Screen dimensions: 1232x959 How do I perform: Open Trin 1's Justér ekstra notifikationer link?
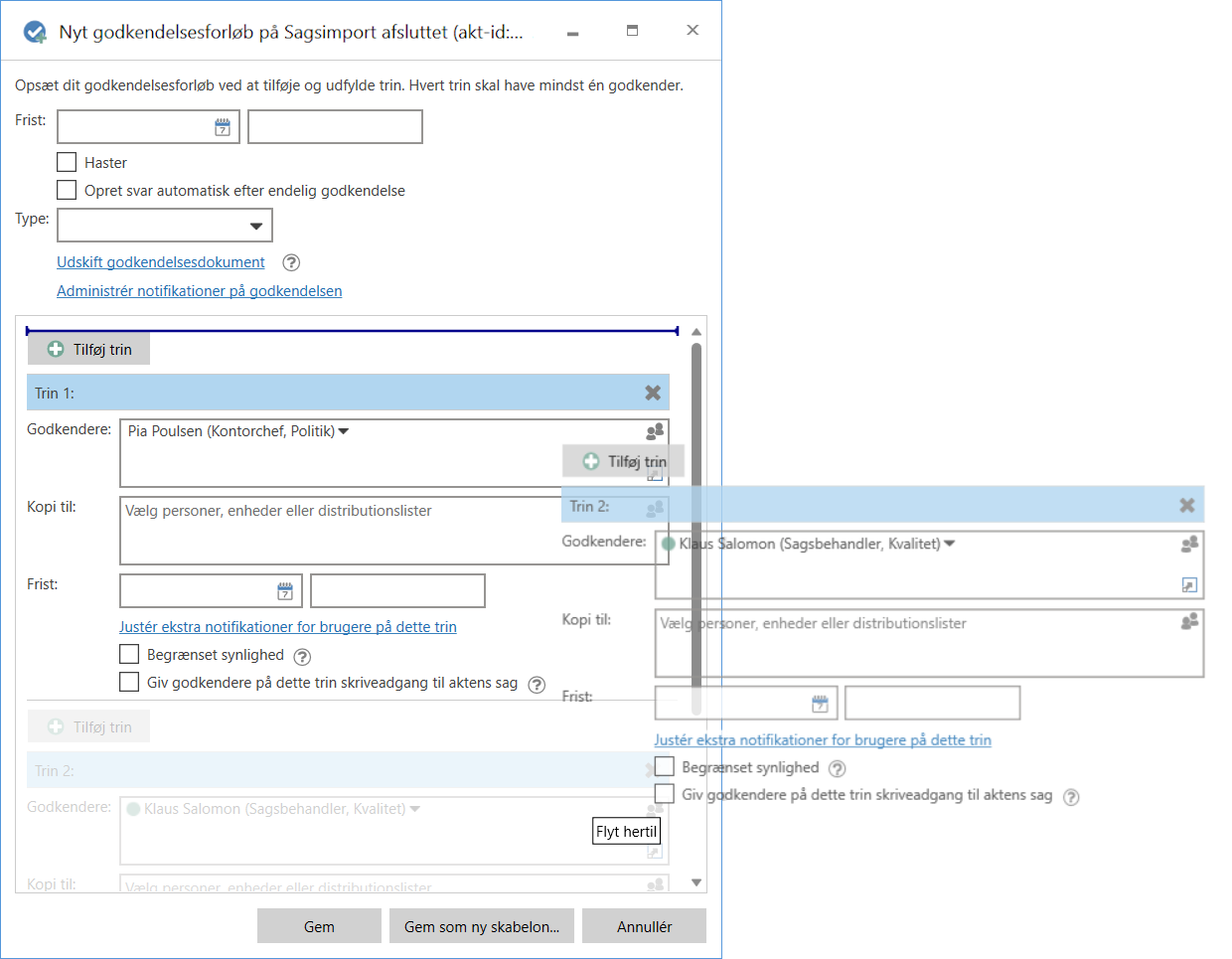click(288, 627)
